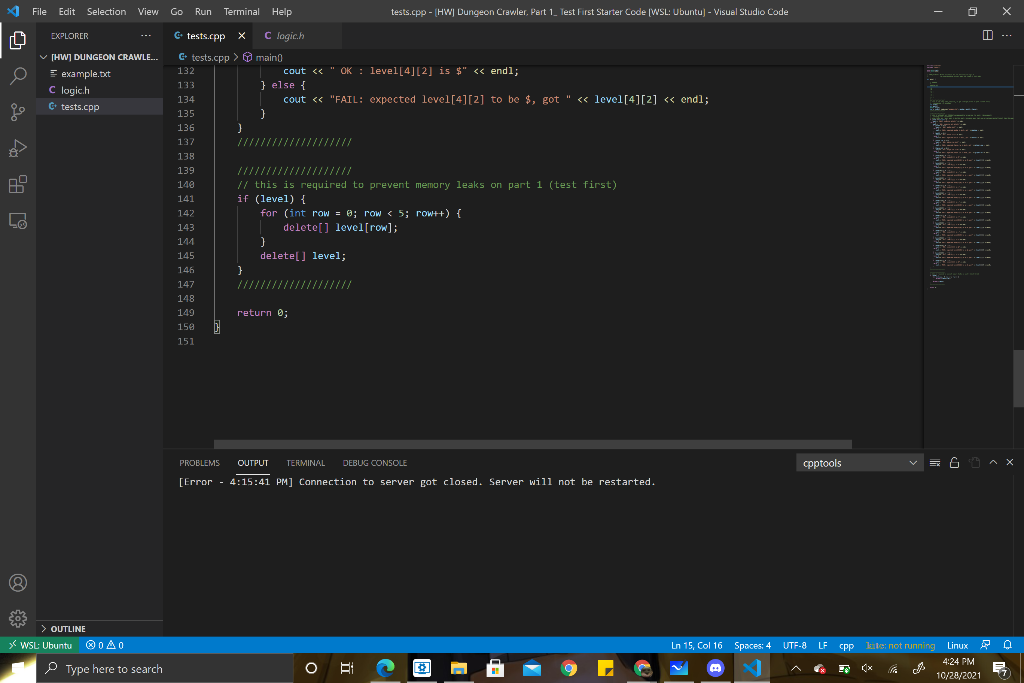1024x683 pixels.
Task: Open the Manage gear icon
Action: (18, 618)
